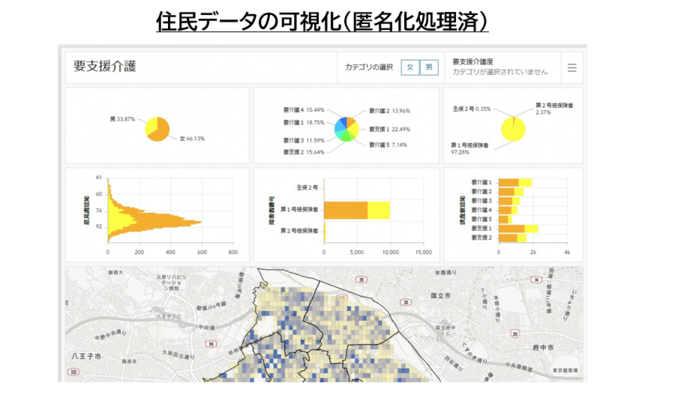
Task: Open the hamburger menu icon
Action: [x=572, y=68]
